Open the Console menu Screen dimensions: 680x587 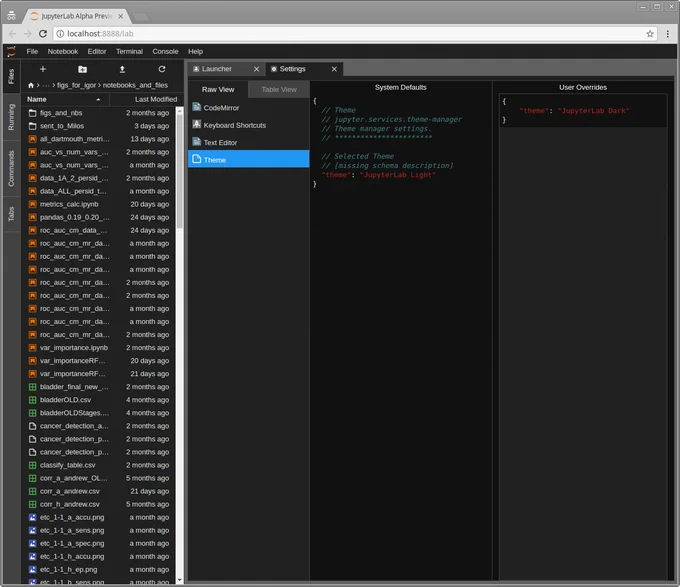165,51
